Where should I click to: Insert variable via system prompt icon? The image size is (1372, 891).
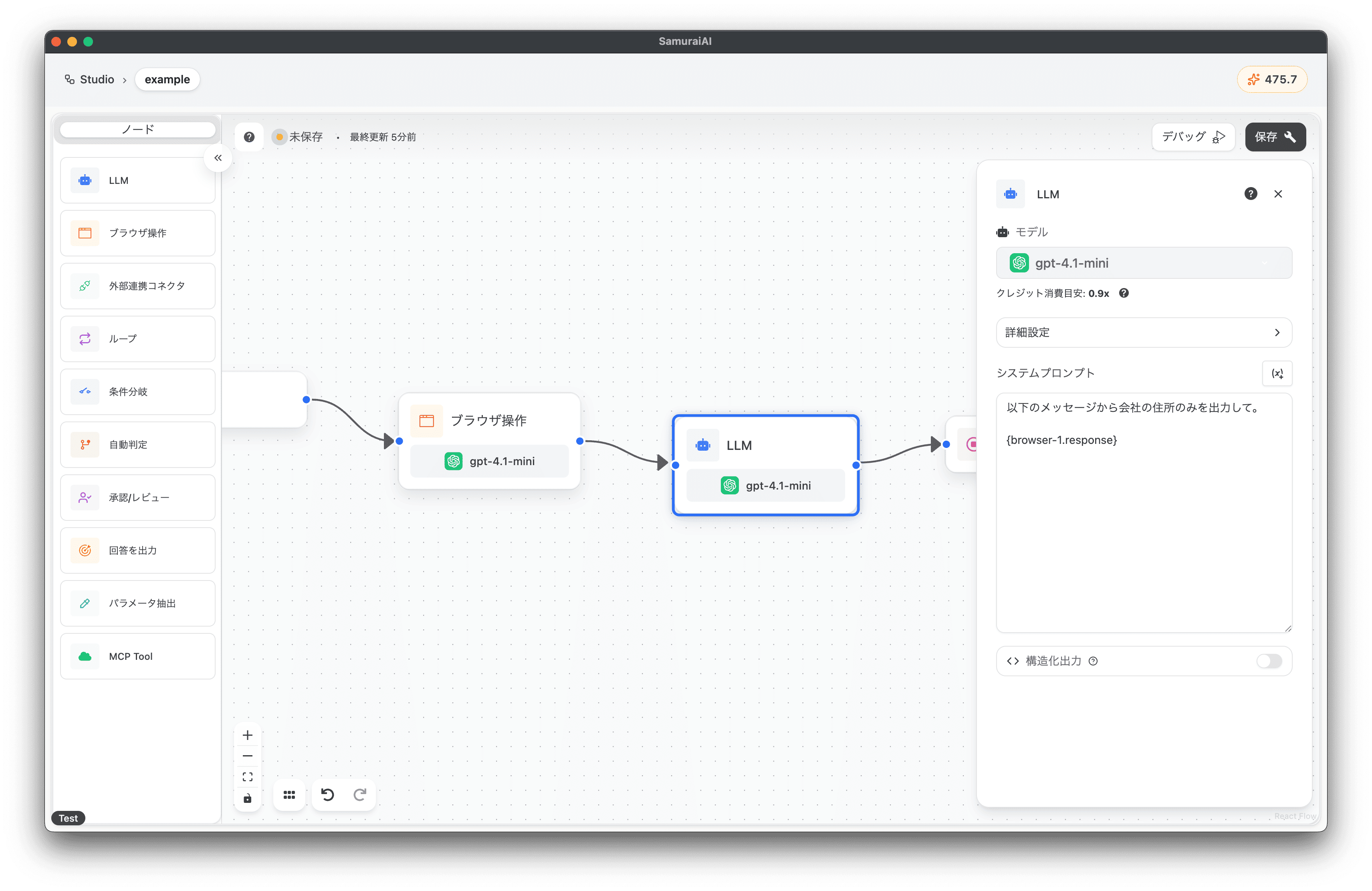pos(1277,373)
